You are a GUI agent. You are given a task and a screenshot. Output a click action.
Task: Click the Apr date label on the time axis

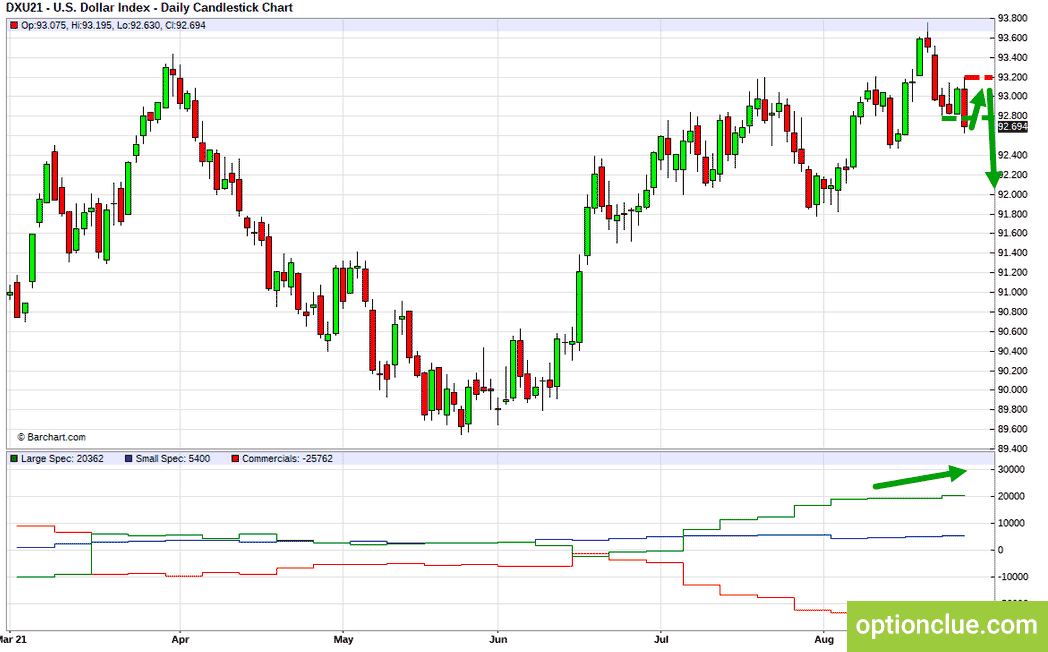(x=180, y=639)
